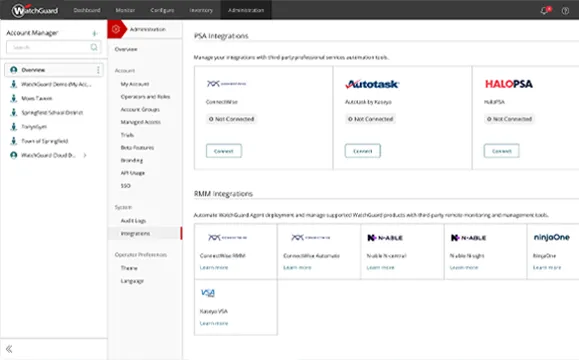579x360 pixels.
Task: Open Theme preferences
Action: coord(129,268)
